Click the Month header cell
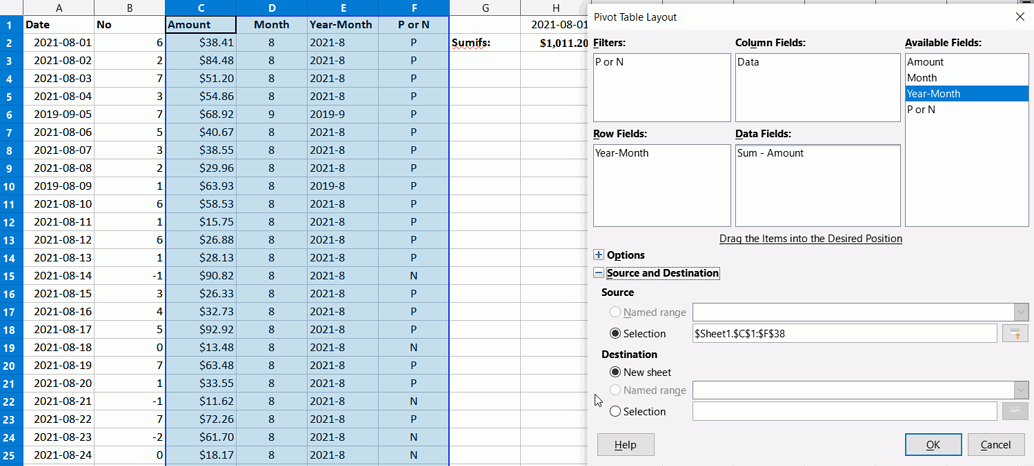This screenshot has width=1034, height=466. point(272,25)
